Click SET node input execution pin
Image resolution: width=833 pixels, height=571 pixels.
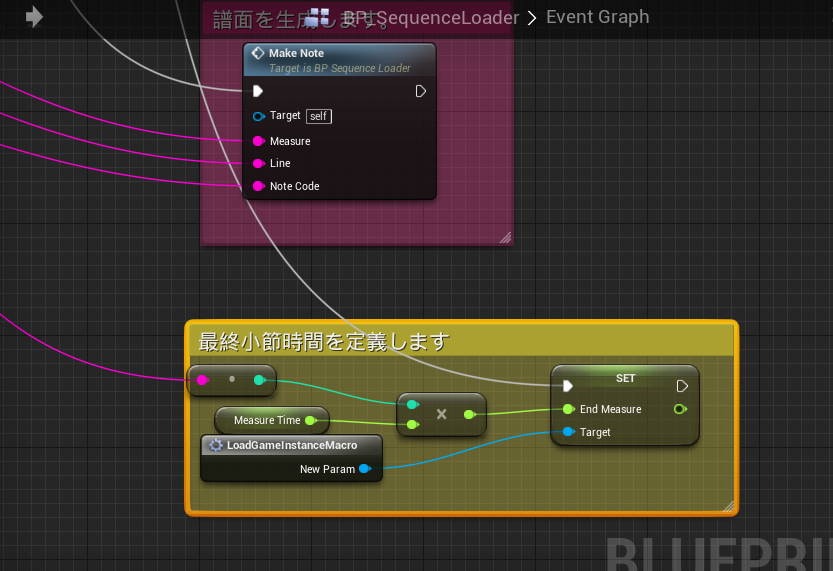[567, 386]
